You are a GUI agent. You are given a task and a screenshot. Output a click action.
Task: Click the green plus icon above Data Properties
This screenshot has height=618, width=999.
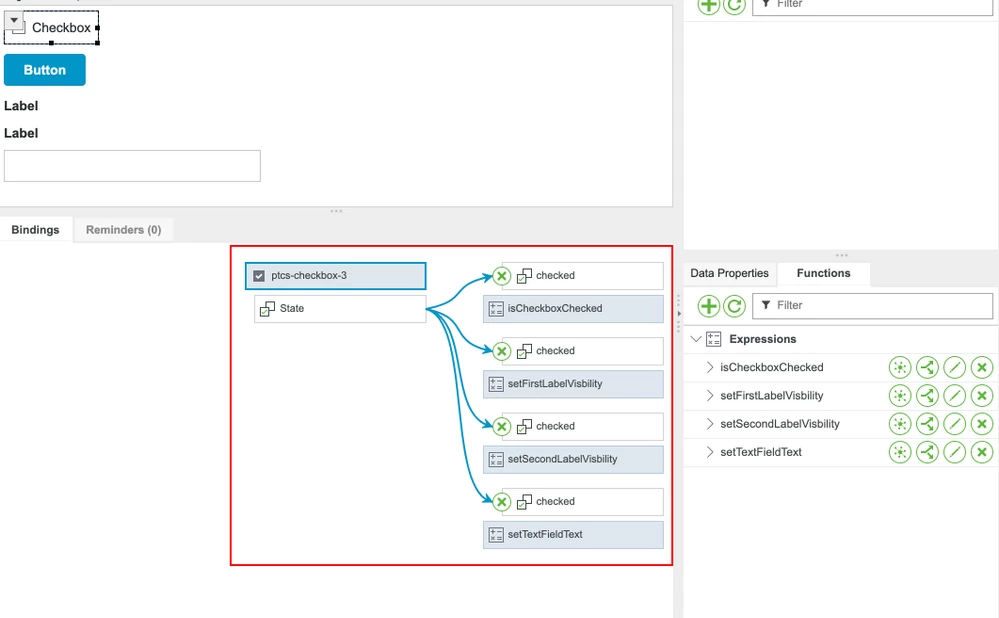pyautogui.click(x=708, y=5)
